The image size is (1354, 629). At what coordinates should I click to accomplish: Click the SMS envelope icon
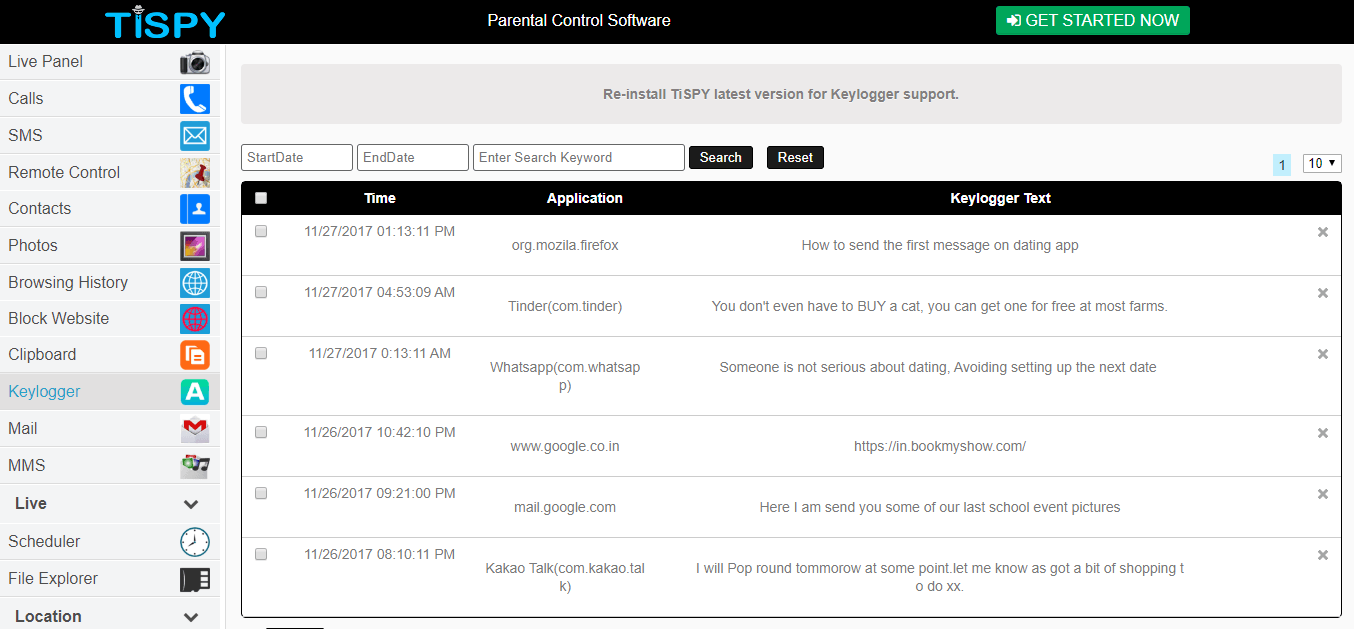coord(195,136)
